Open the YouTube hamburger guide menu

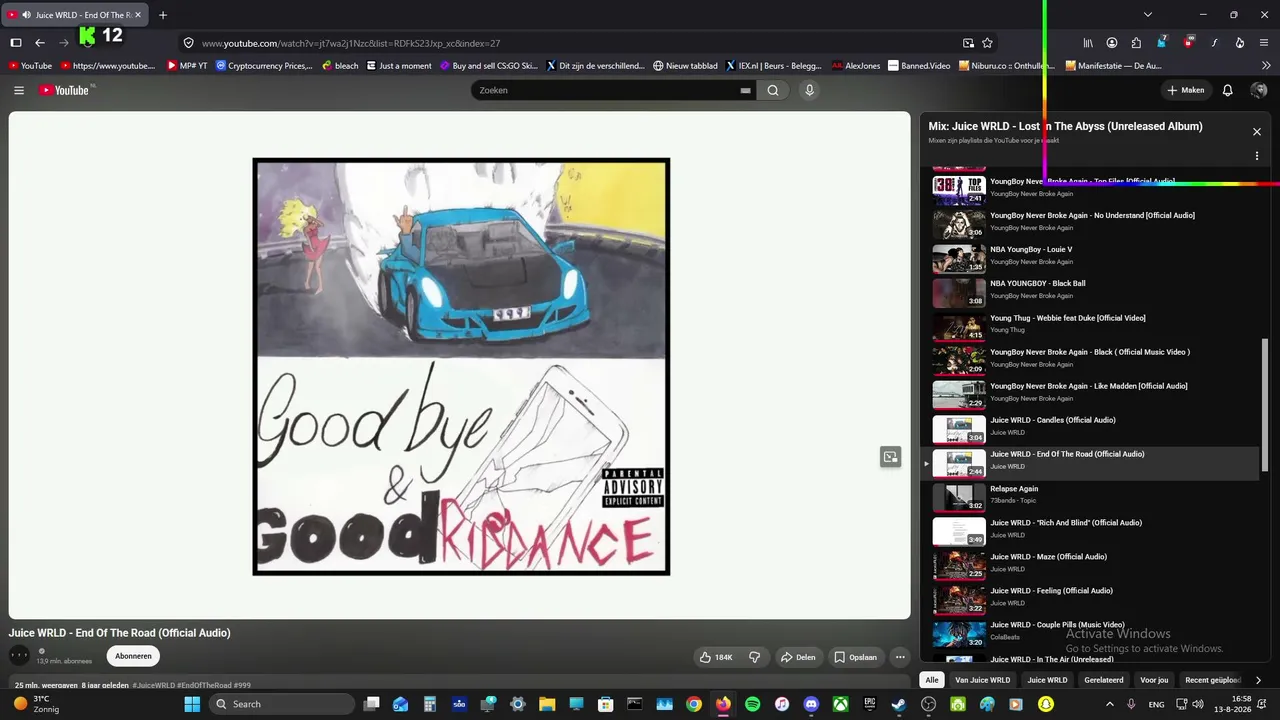point(19,90)
